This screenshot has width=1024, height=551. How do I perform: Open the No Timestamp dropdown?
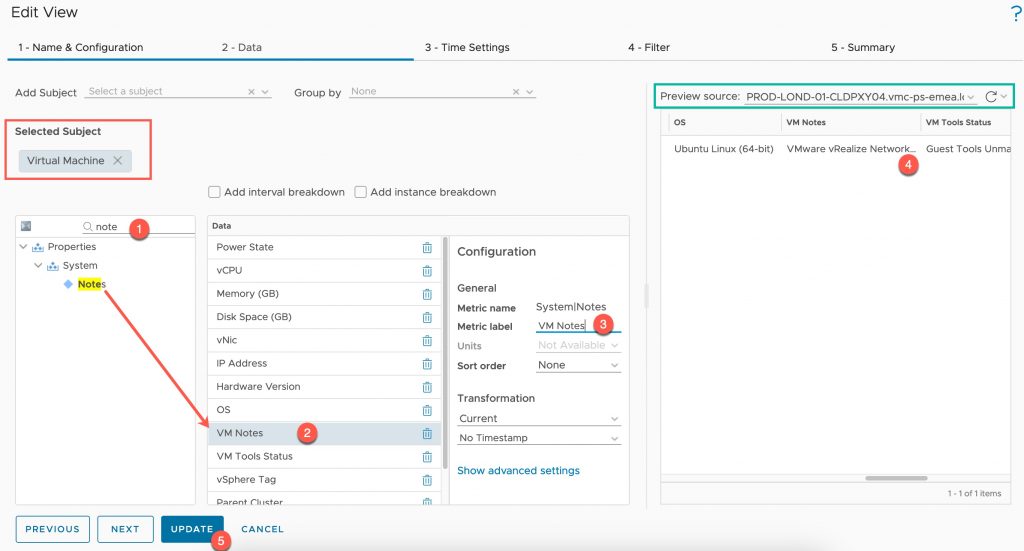pyautogui.click(x=539, y=438)
